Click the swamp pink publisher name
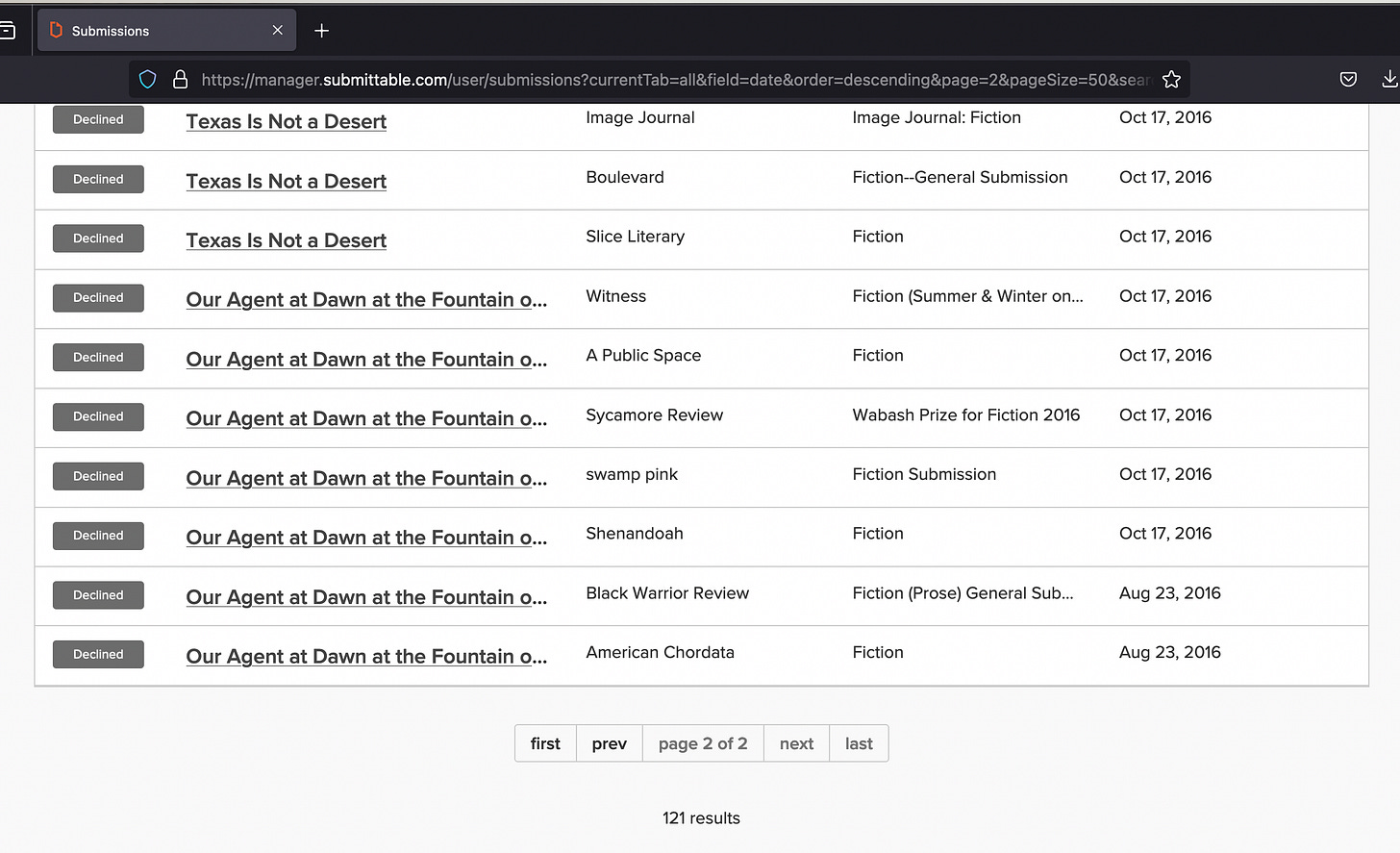This screenshot has width=1400, height=853. [x=632, y=474]
